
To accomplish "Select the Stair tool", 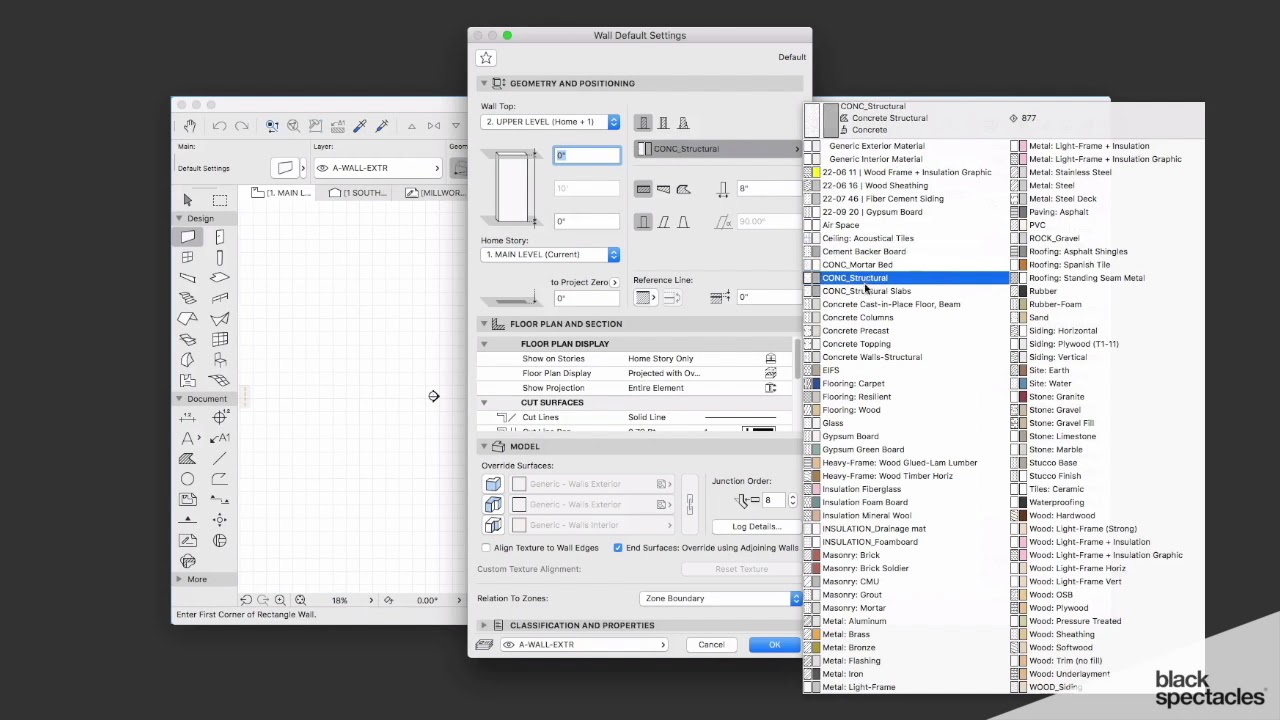I will (x=188, y=298).
